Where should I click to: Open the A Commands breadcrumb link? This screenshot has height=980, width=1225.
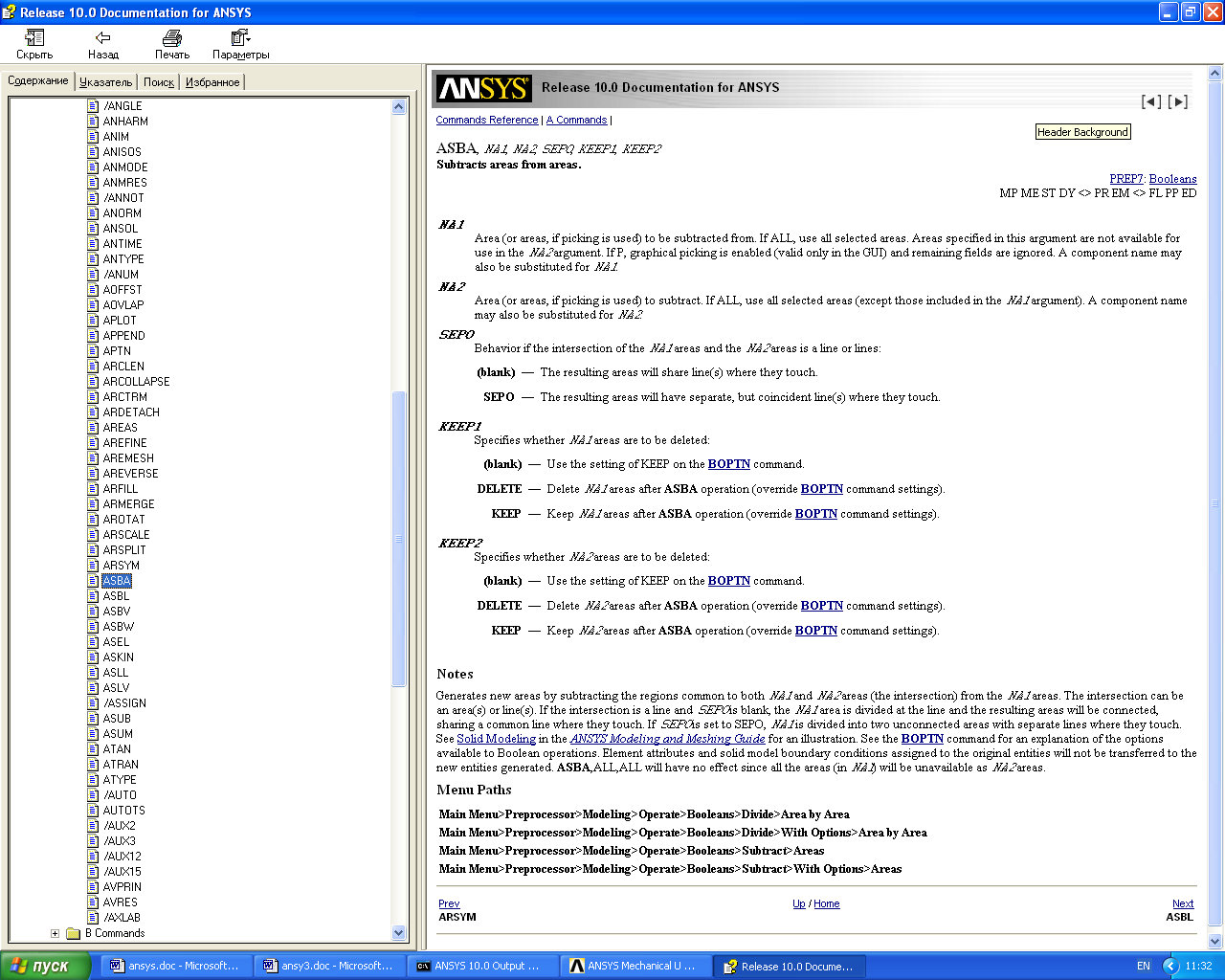(x=576, y=121)
